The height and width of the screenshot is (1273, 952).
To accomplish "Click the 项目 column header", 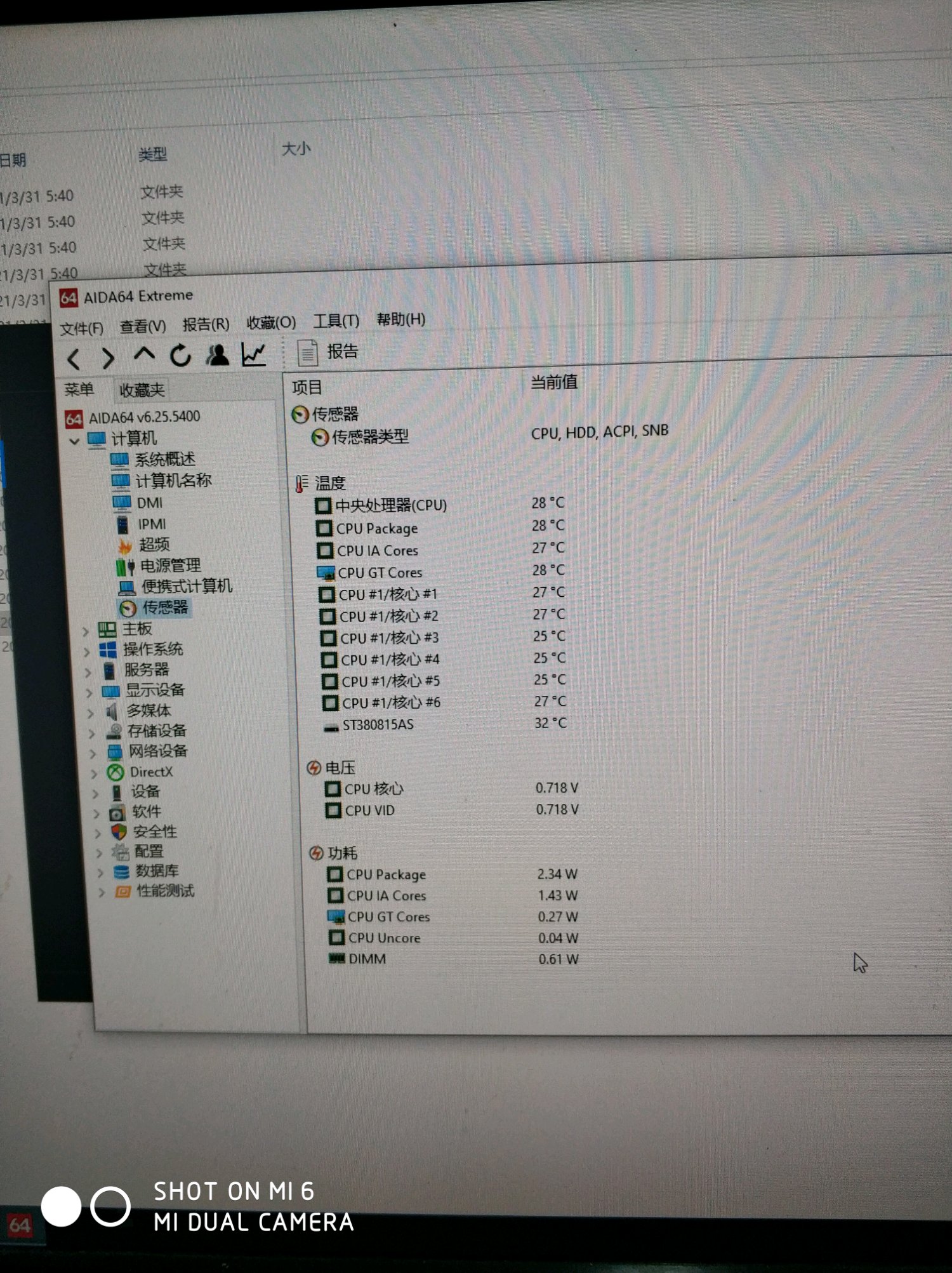I will tap(307, 387).
